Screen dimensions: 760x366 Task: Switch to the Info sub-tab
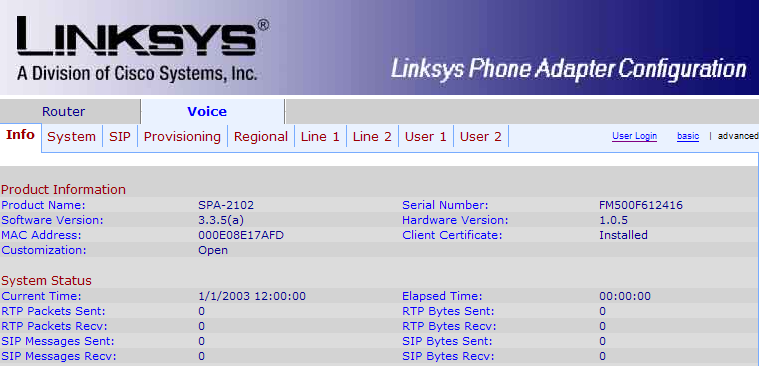[20, 135]
